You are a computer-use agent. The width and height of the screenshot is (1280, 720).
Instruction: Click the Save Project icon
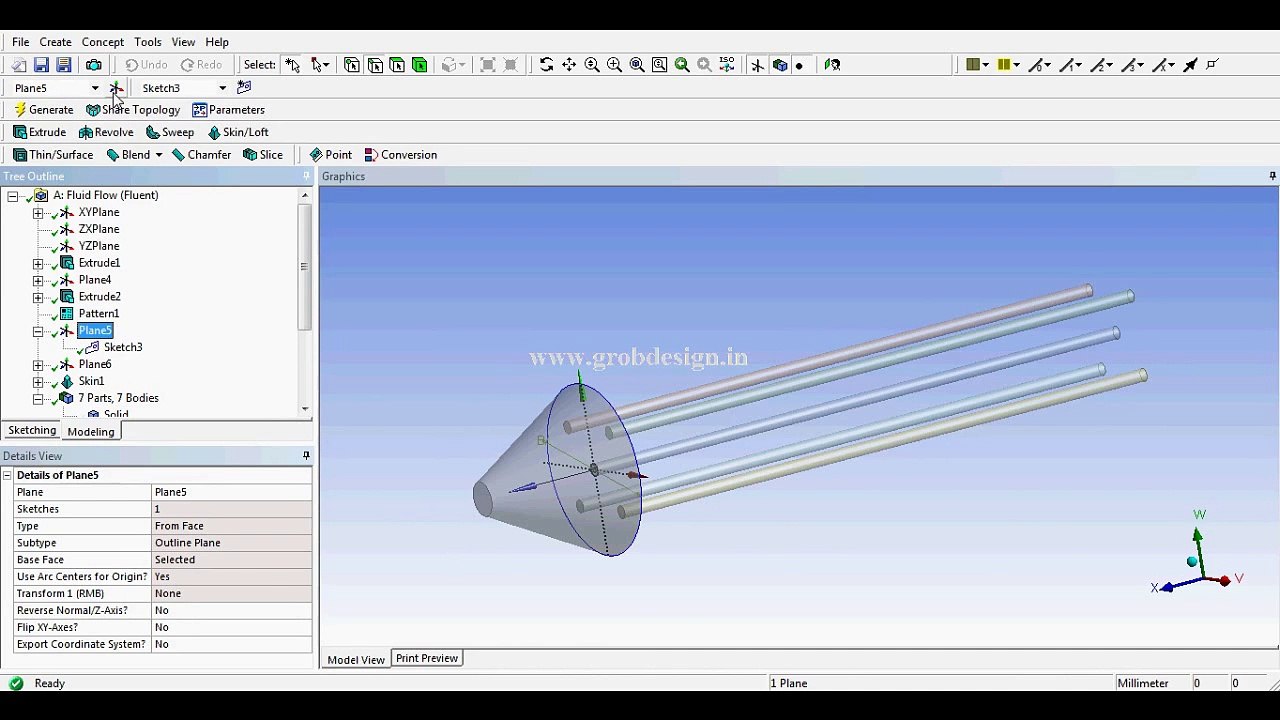click(x=41, y=65)
